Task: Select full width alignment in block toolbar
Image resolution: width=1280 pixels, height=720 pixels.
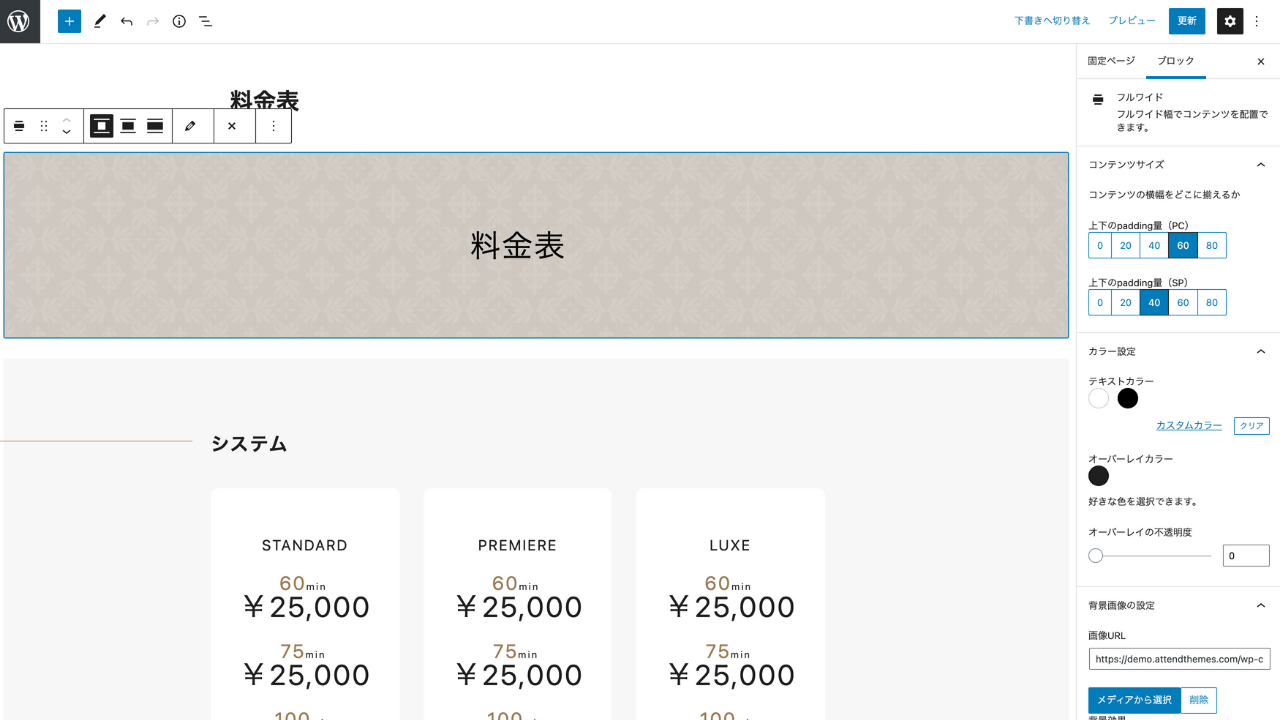Action: click(155, 126)
